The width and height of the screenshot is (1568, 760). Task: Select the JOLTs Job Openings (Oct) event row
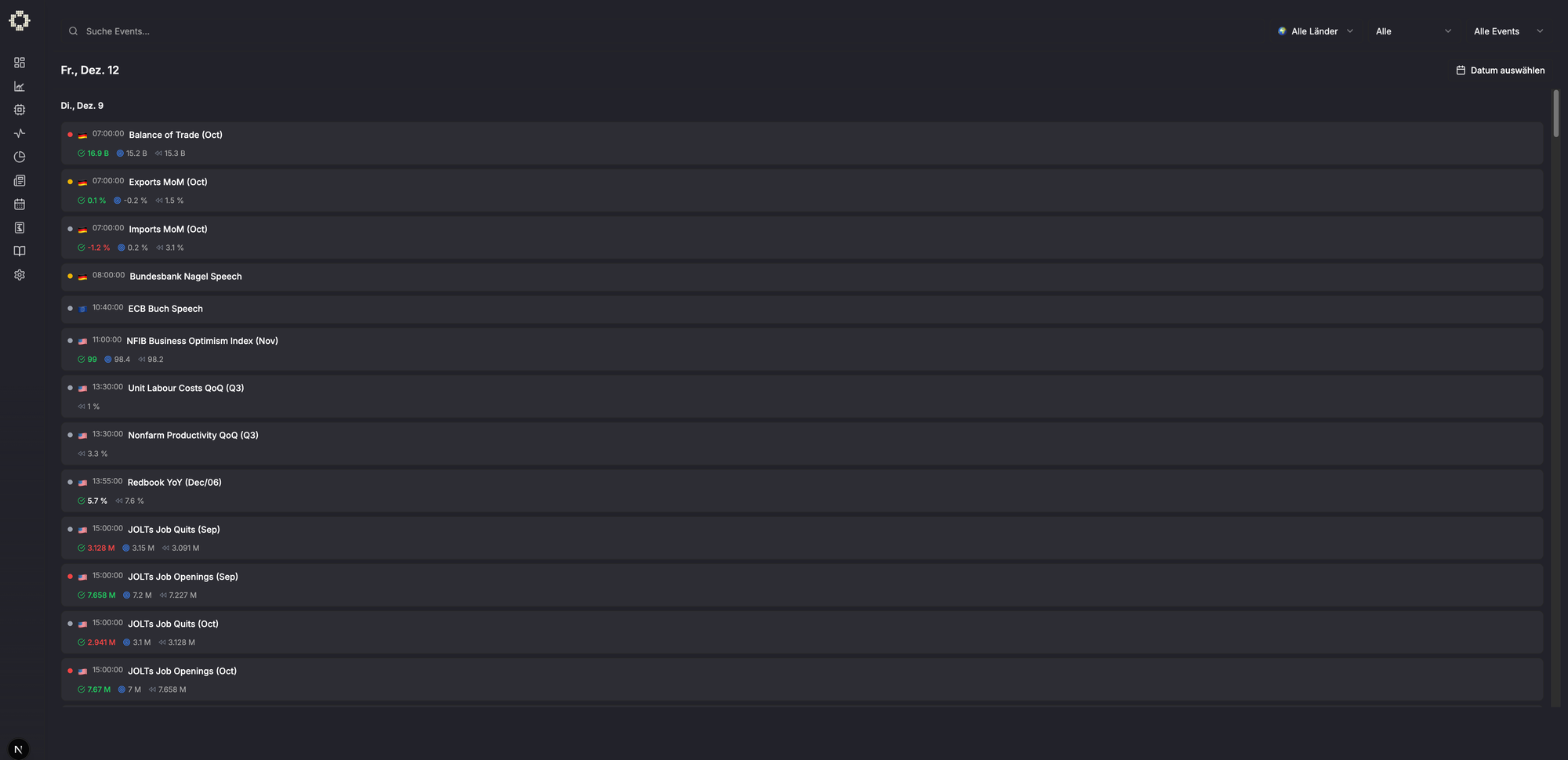coord(182,671)
